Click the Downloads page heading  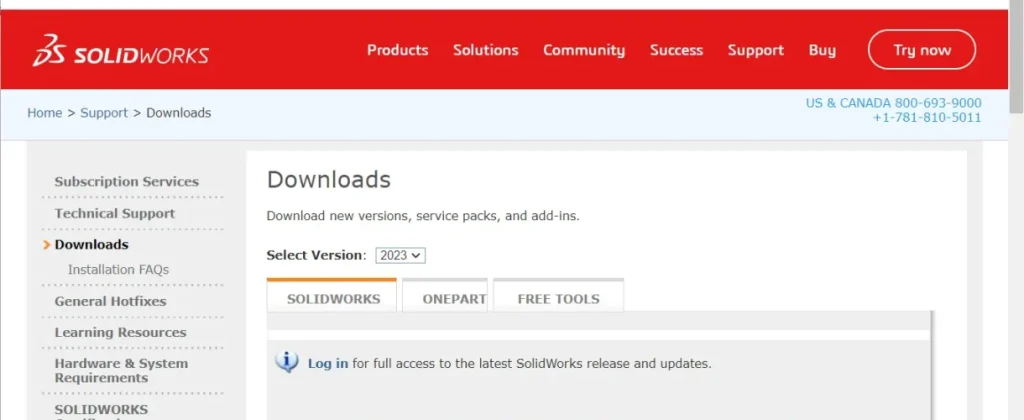328,179
